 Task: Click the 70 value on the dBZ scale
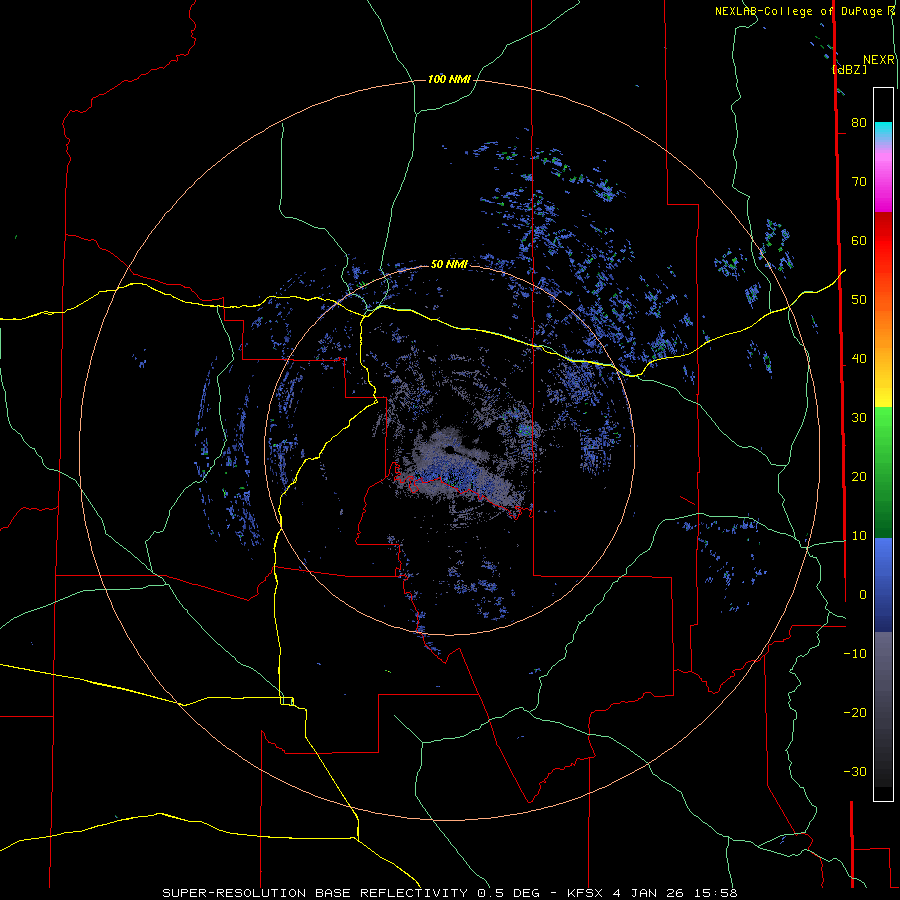click(859, 182)
